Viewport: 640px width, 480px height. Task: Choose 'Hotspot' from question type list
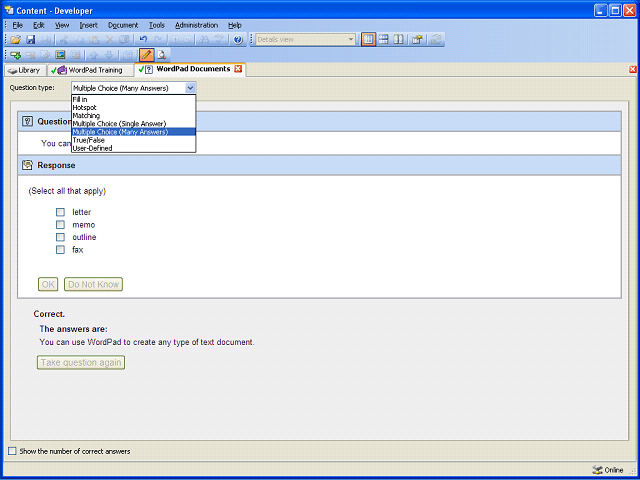click(133, 107)
